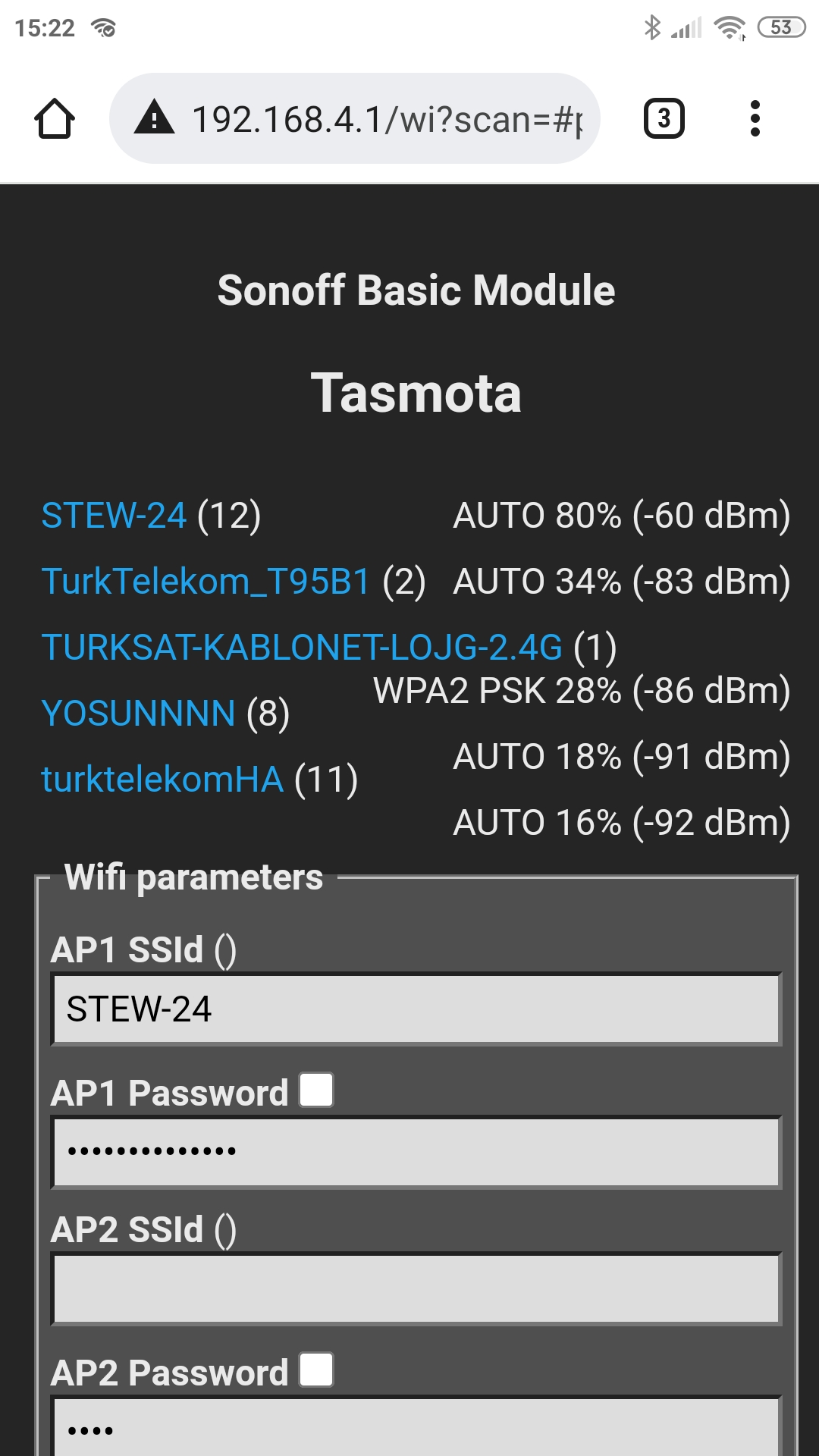Tap the Bluetooth status bar icon

point(651,28)
